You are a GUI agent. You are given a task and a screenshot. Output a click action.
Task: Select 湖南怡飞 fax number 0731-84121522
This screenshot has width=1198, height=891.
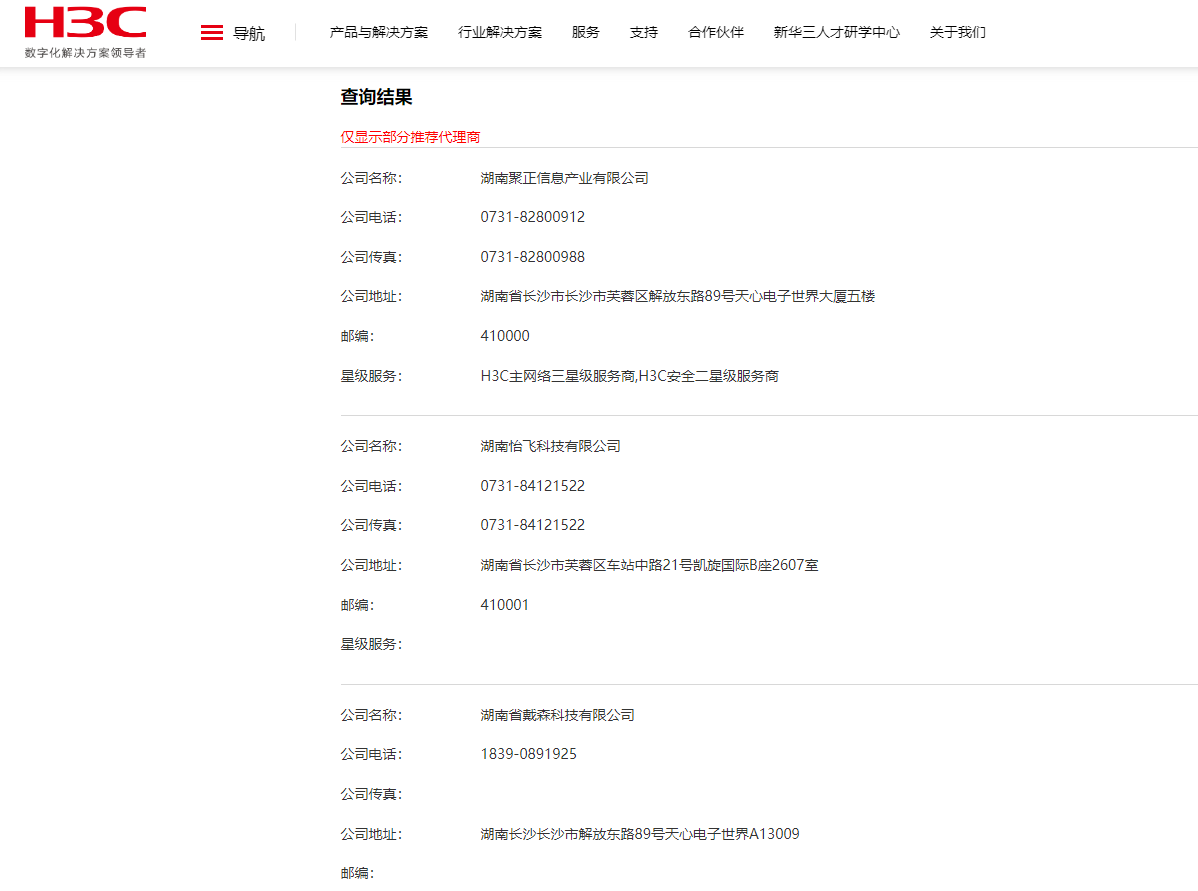tap(533, 525)
